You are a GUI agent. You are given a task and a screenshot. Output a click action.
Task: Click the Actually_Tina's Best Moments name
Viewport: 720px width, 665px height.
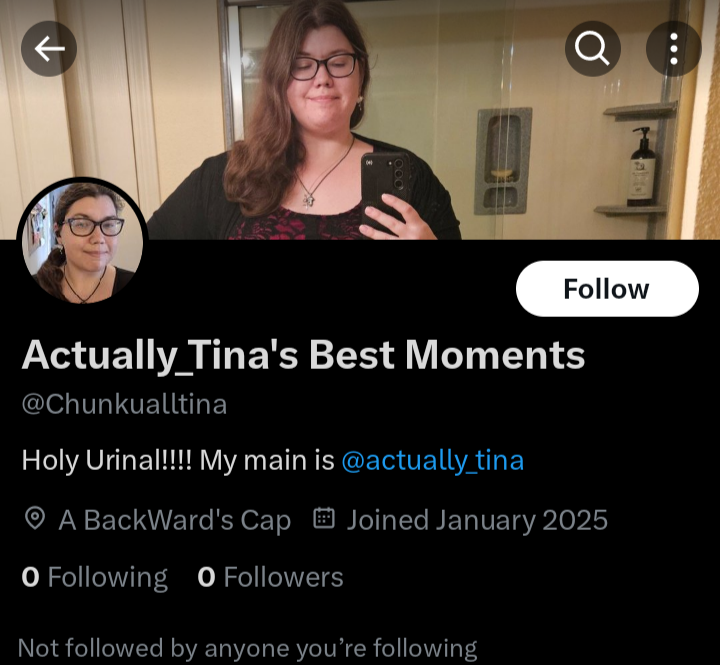click(x=303, y=356)
